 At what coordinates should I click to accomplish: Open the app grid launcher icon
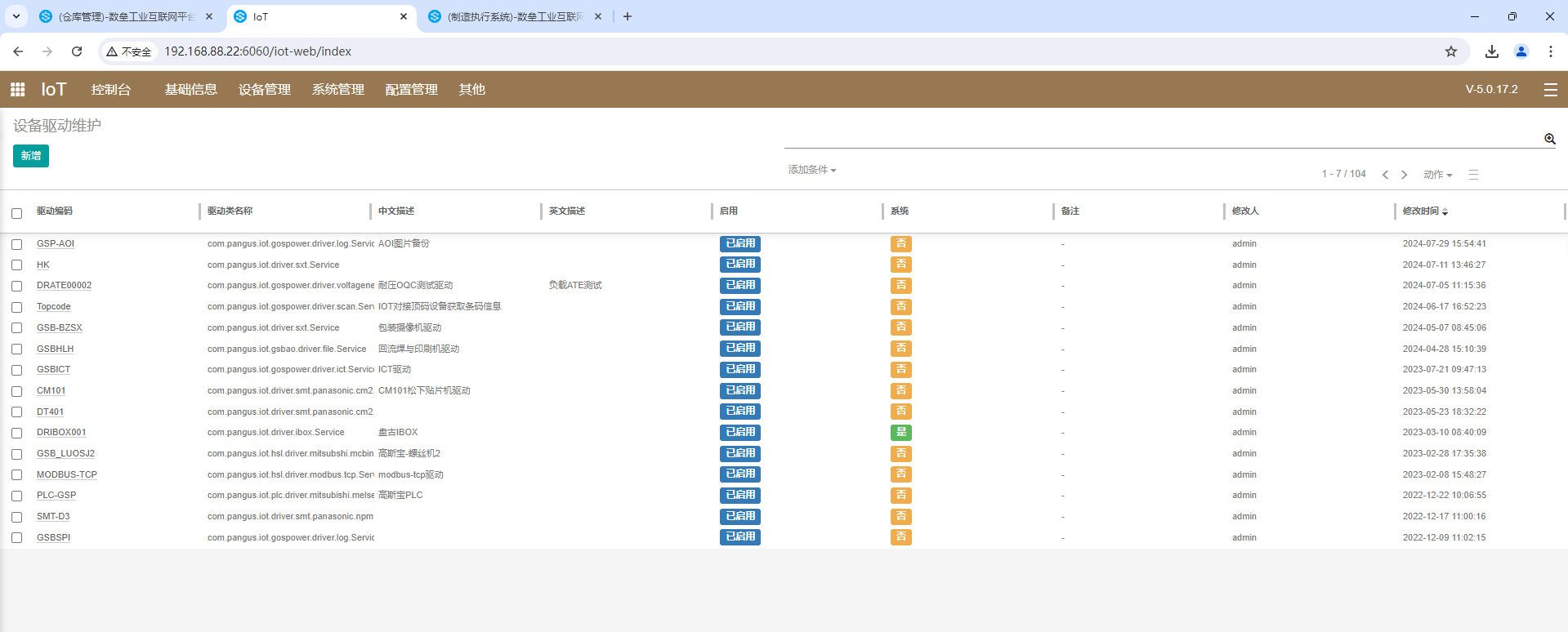tap(17, 89)
